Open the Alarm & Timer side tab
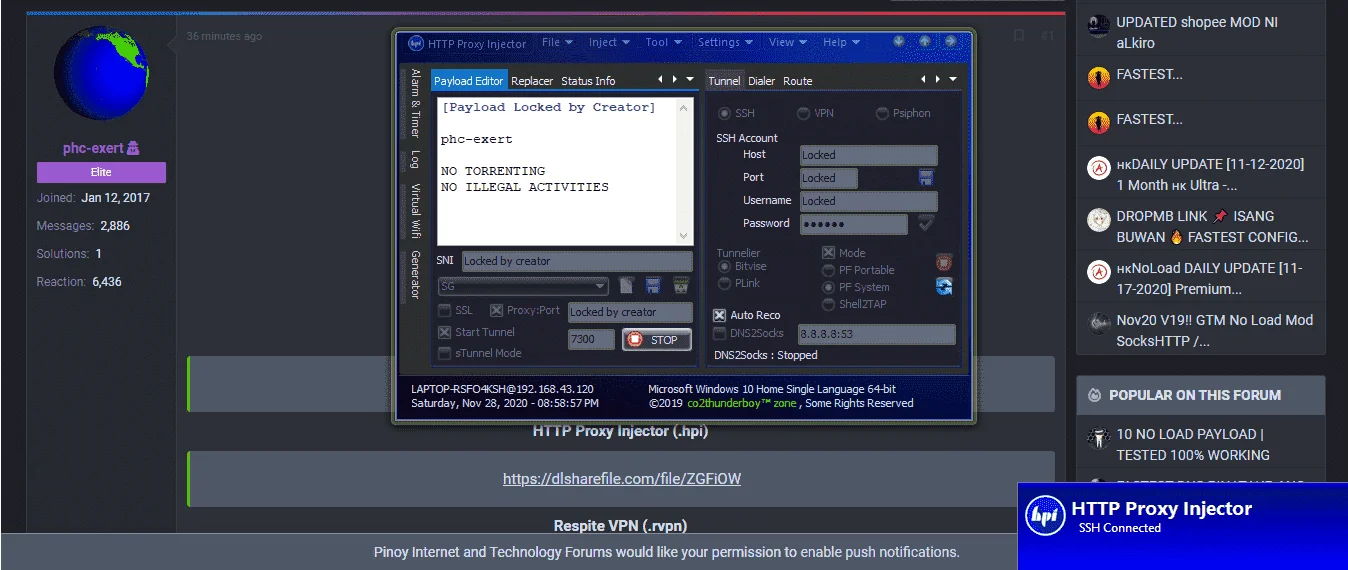1348x570 pixels. coord(416,104)
